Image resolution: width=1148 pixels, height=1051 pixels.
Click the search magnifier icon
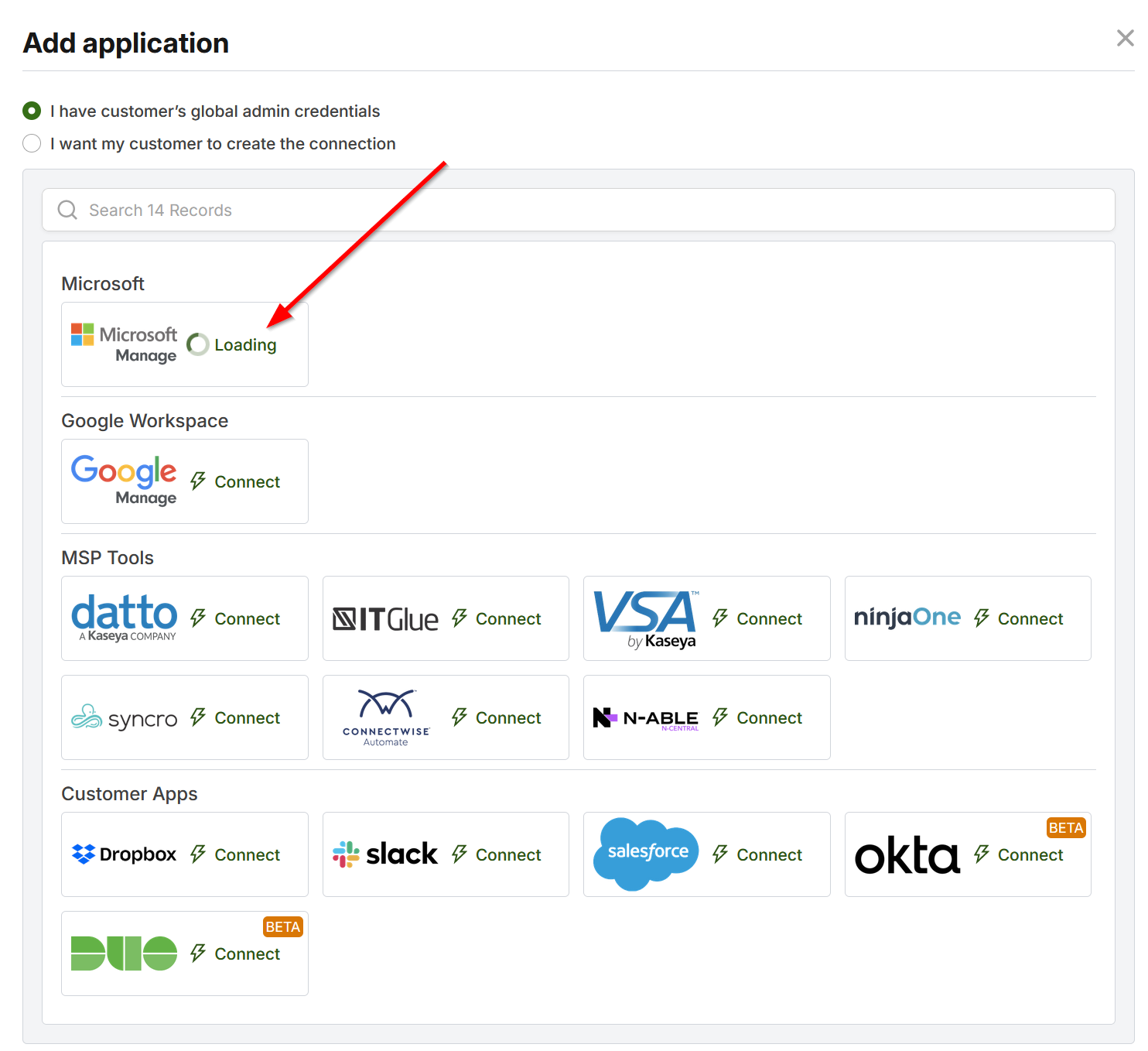click(67, 210)
